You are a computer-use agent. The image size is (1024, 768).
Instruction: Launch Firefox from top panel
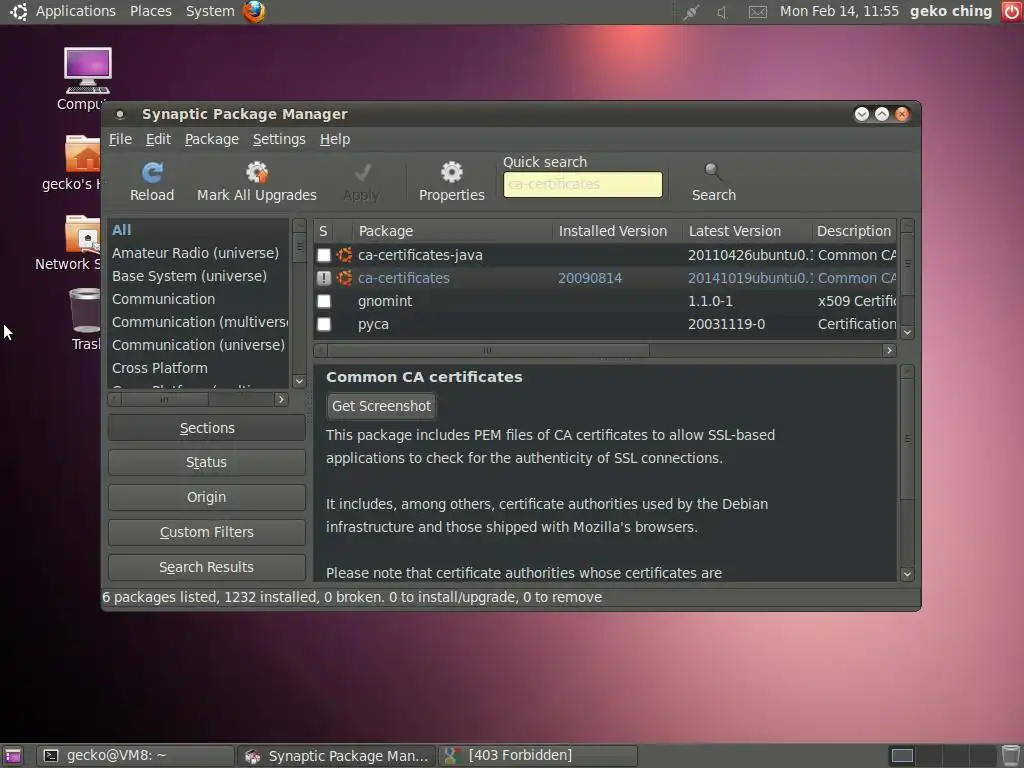tap(254, 11)
